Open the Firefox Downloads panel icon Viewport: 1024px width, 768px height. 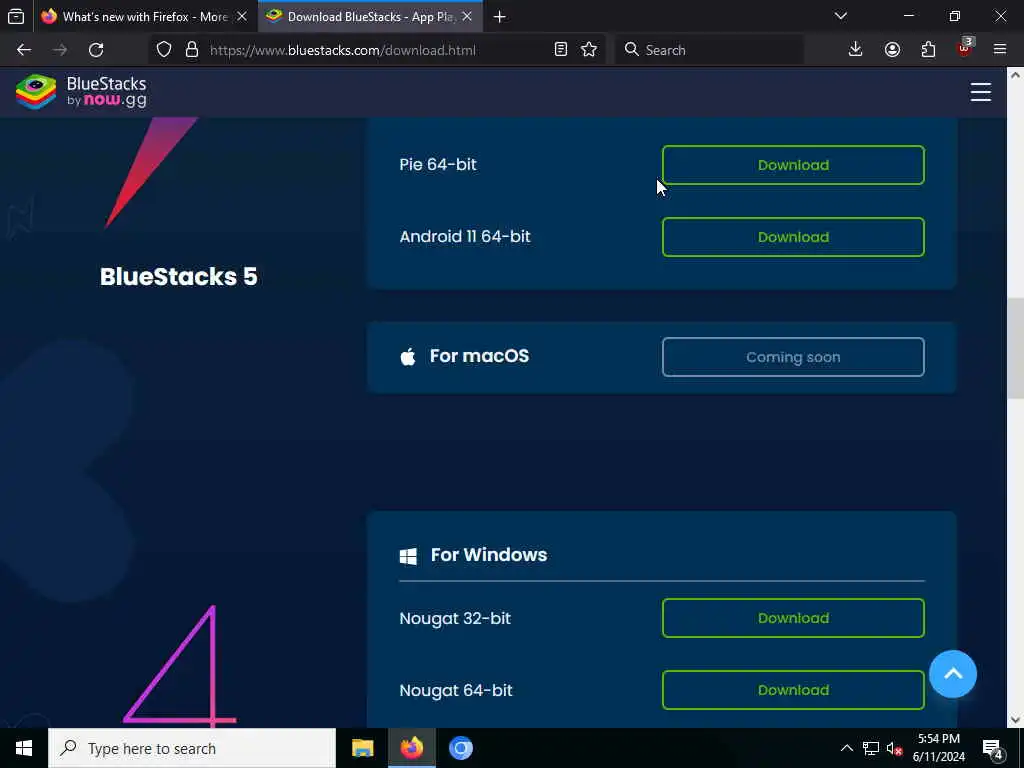(x=855, y=50)
